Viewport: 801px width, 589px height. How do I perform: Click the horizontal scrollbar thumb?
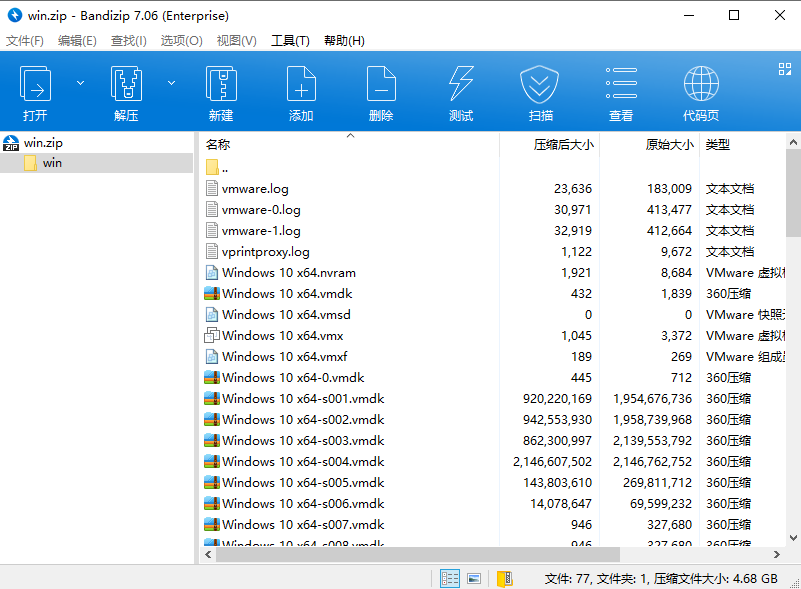pos(417,554)
